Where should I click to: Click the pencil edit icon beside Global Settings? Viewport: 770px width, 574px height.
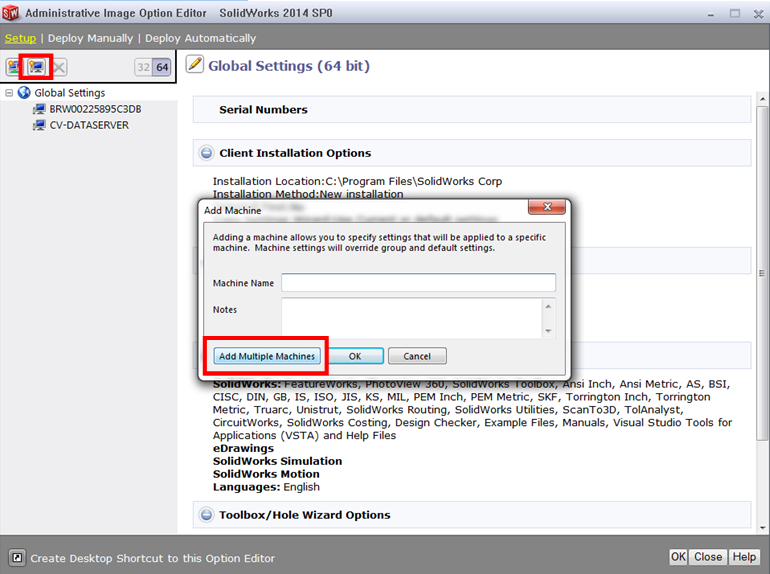pos(195,64)
